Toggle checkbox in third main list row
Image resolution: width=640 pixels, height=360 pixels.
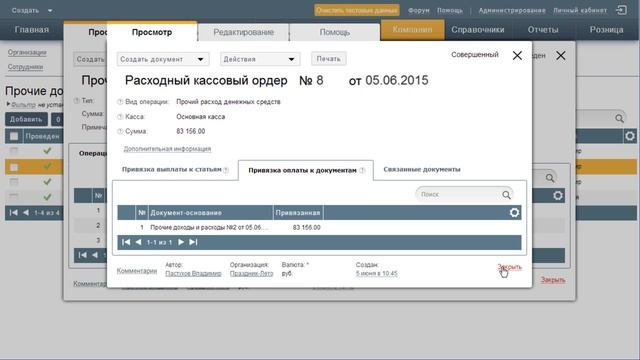(x=14, y=181)
